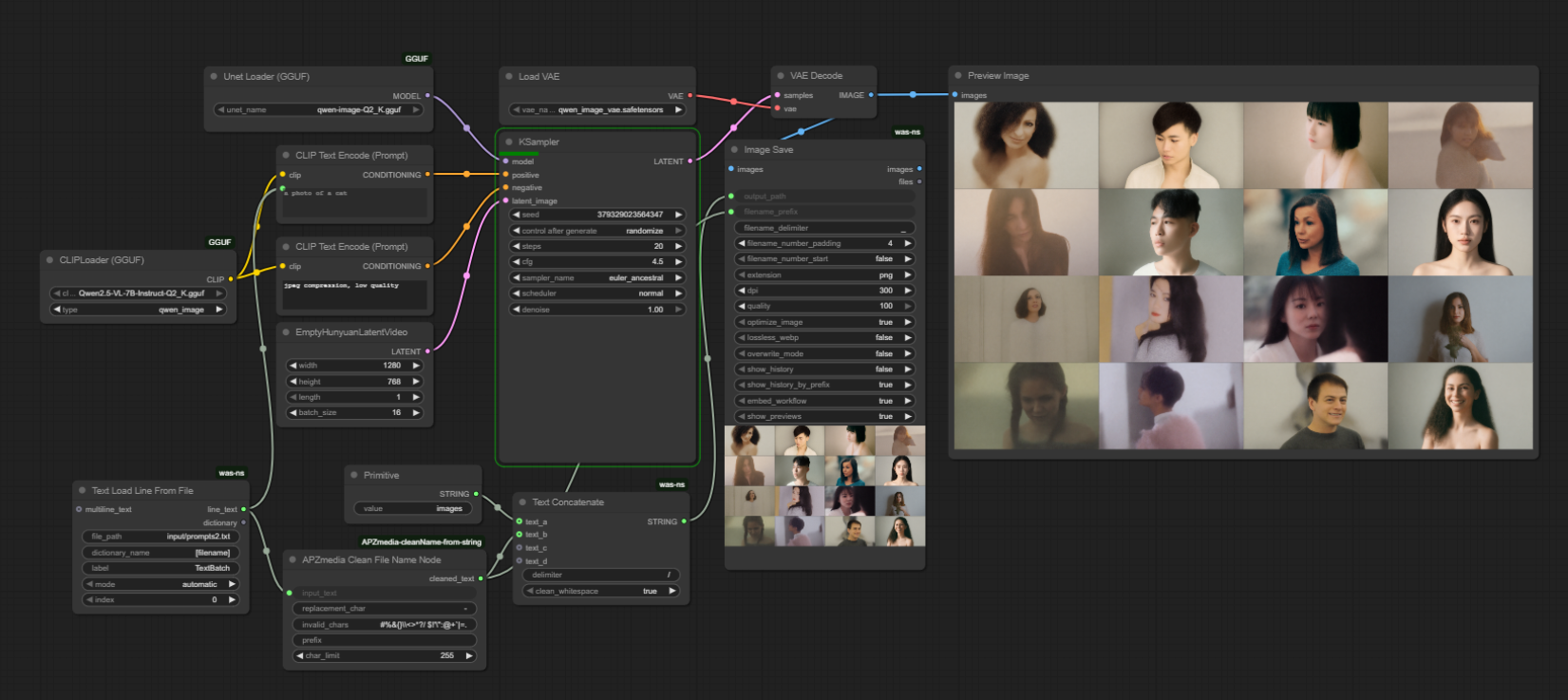Collapse the Preview Image node

click(958, 76)
